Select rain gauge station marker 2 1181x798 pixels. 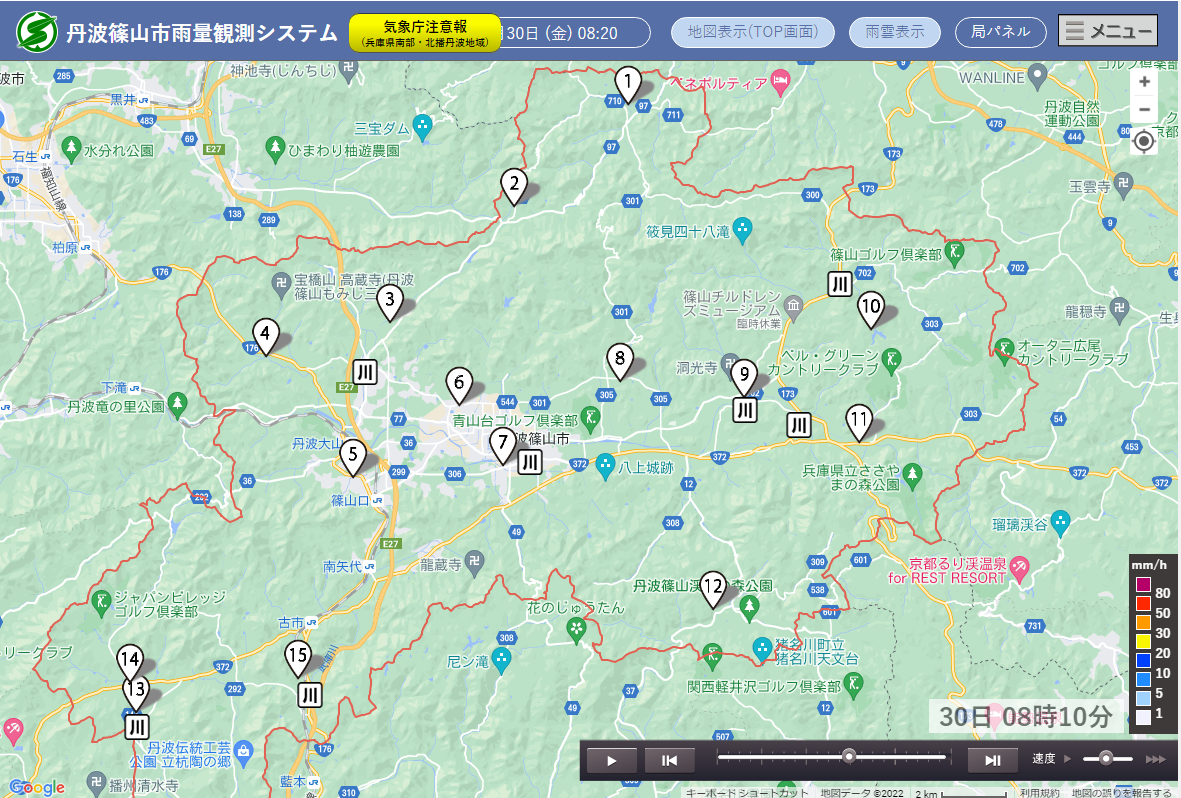(514, 185)
